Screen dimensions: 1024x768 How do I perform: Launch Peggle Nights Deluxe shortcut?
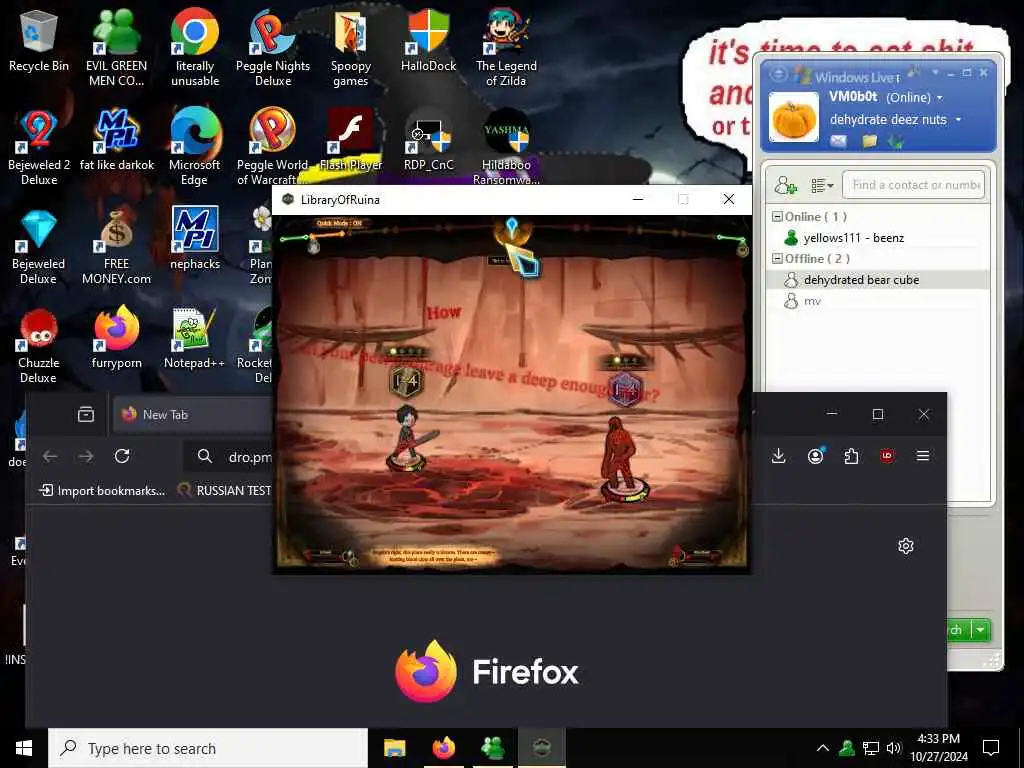point(273,47)
